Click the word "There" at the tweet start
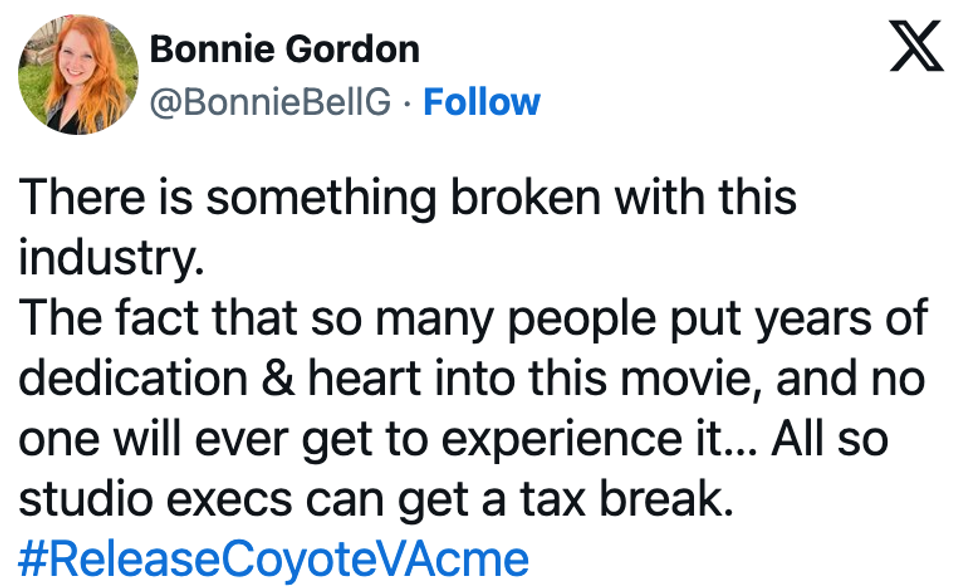 [76, 198]
